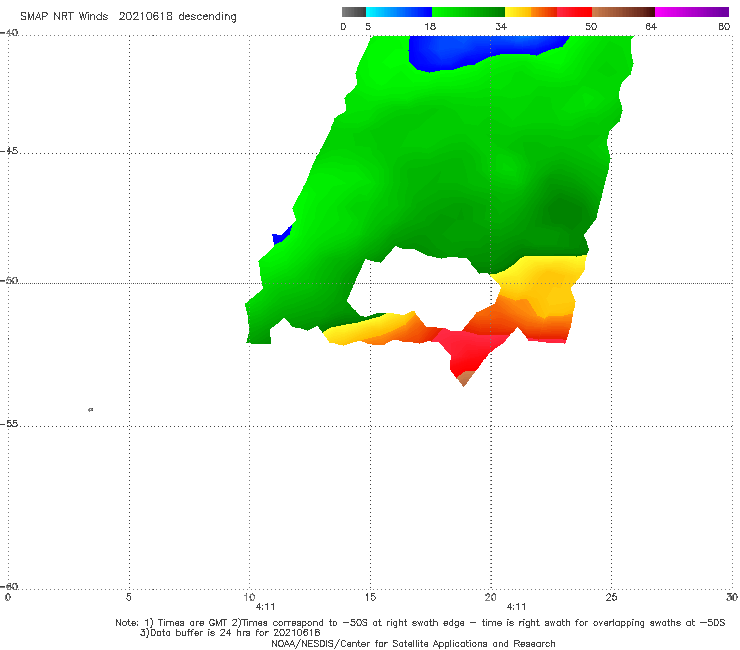
Task: Click the latitude axis label '-60'
Action: (9, 586)
